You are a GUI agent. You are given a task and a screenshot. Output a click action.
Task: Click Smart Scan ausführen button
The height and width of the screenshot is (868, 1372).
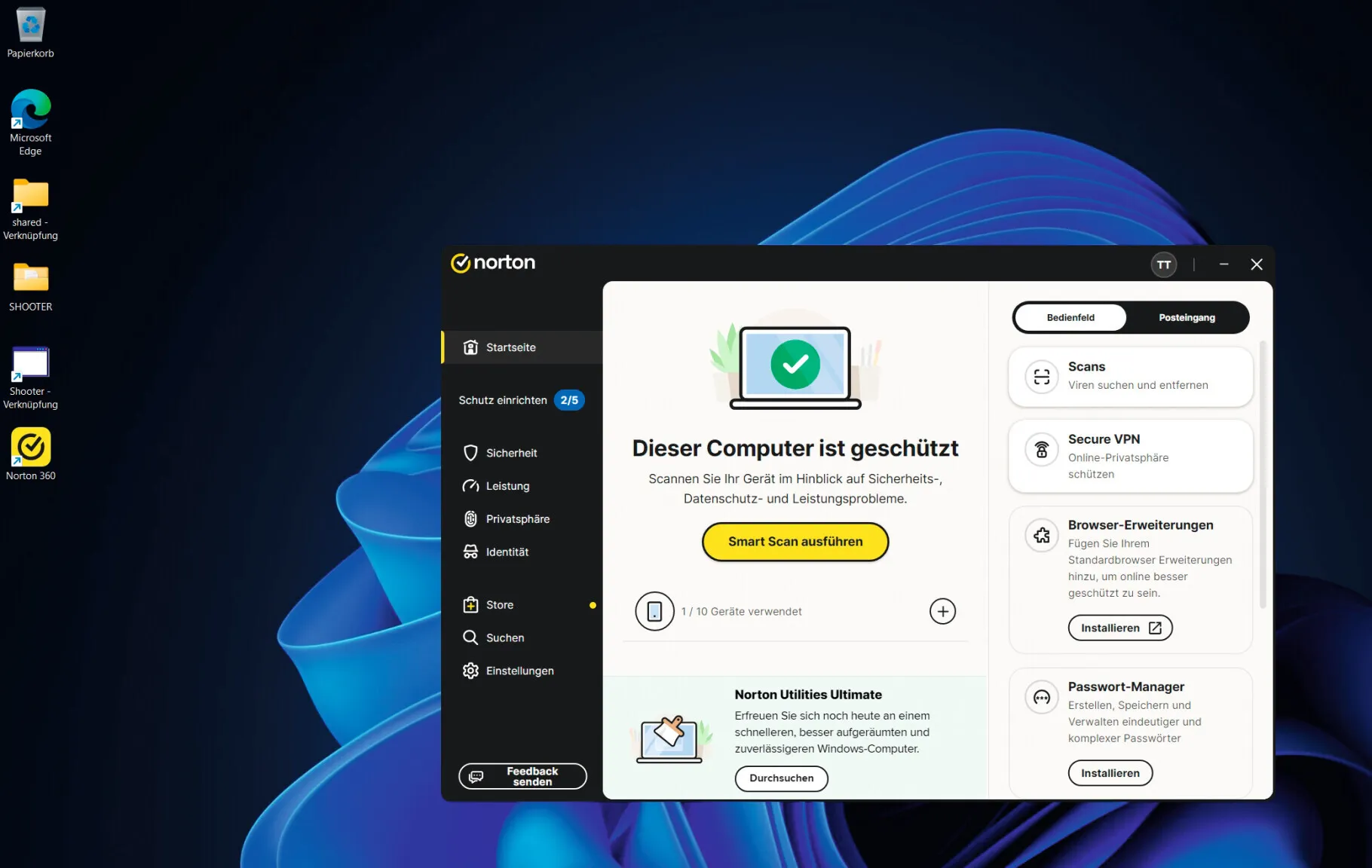[795, 542]
